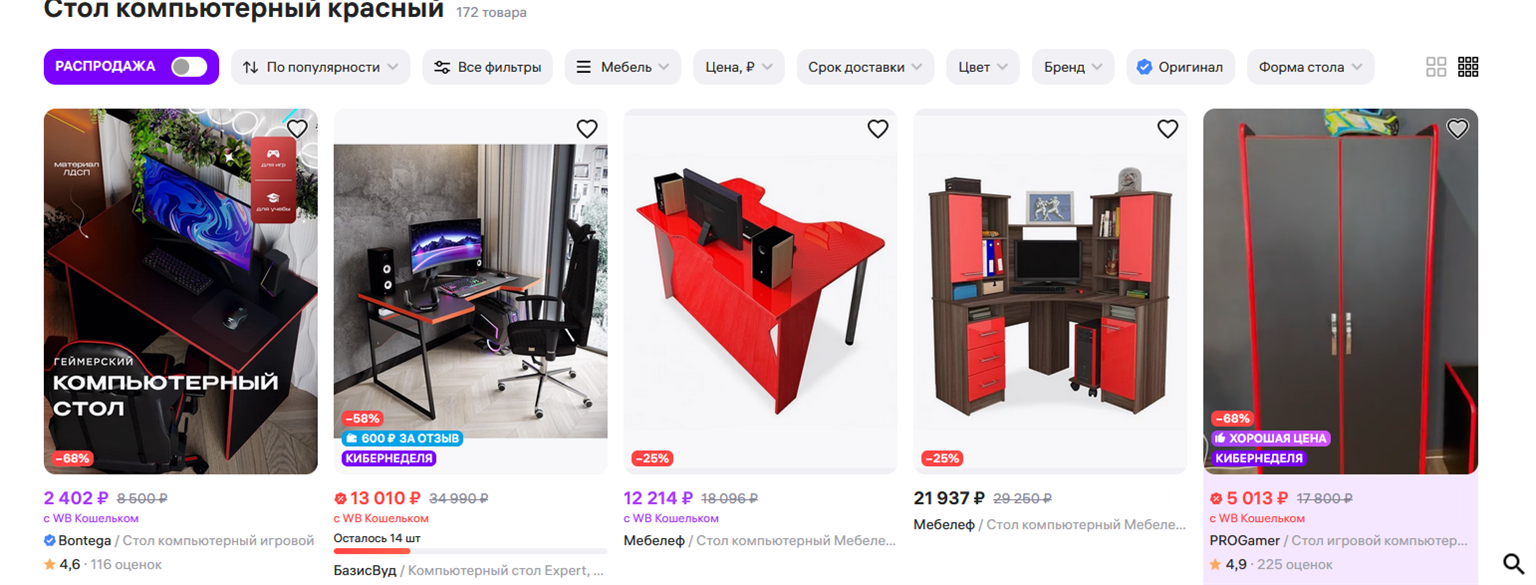1536x585 pixels.
Task: Toggle the Распродажа sale switch
Action: (189, 67)
